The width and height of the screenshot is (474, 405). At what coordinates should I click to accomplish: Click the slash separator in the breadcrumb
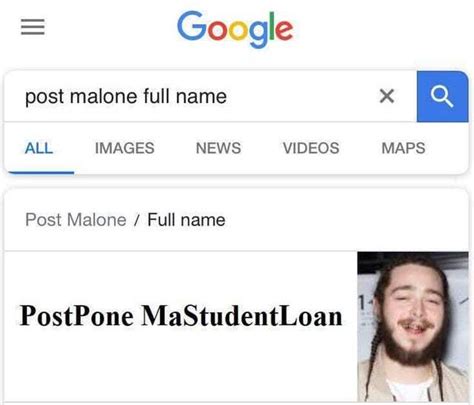point(136,220)
